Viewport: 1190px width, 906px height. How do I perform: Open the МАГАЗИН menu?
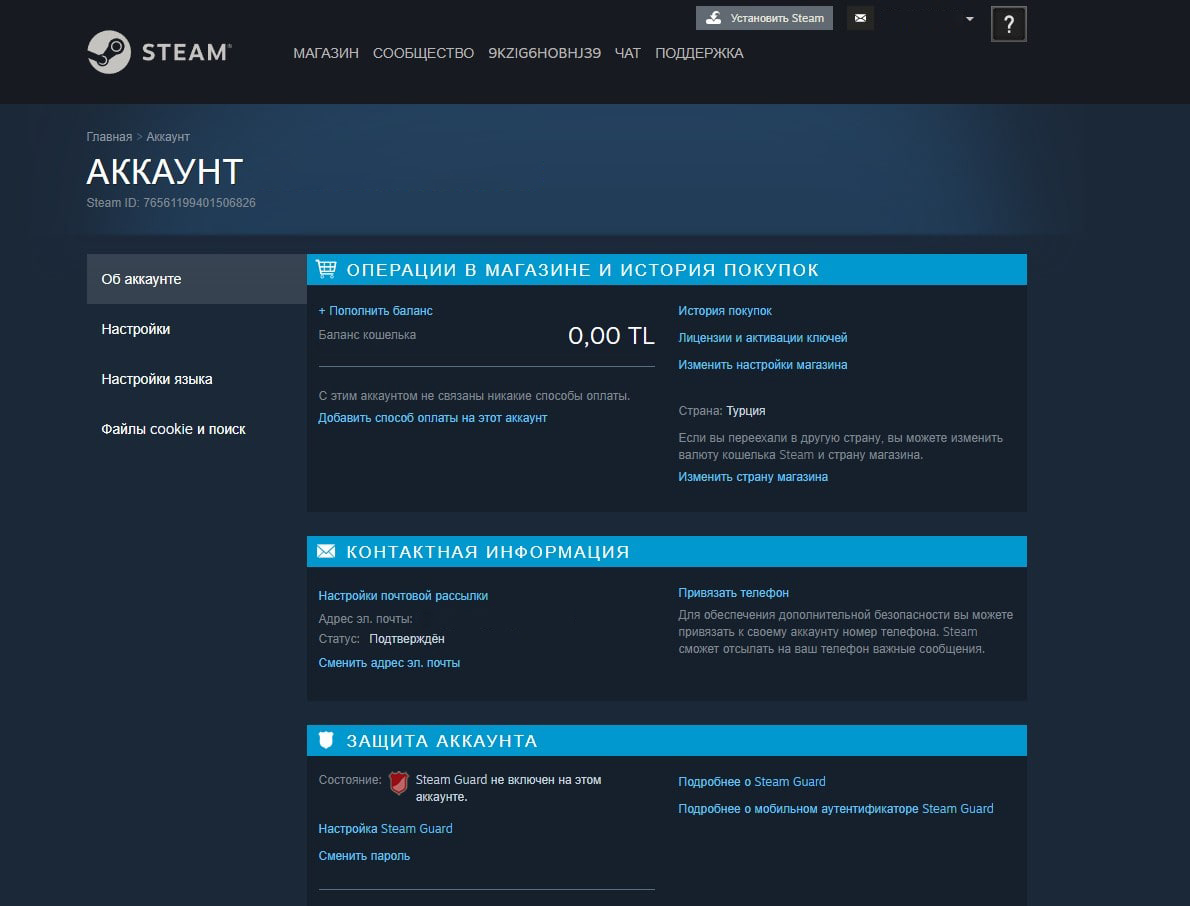click(x=326, y=53)
